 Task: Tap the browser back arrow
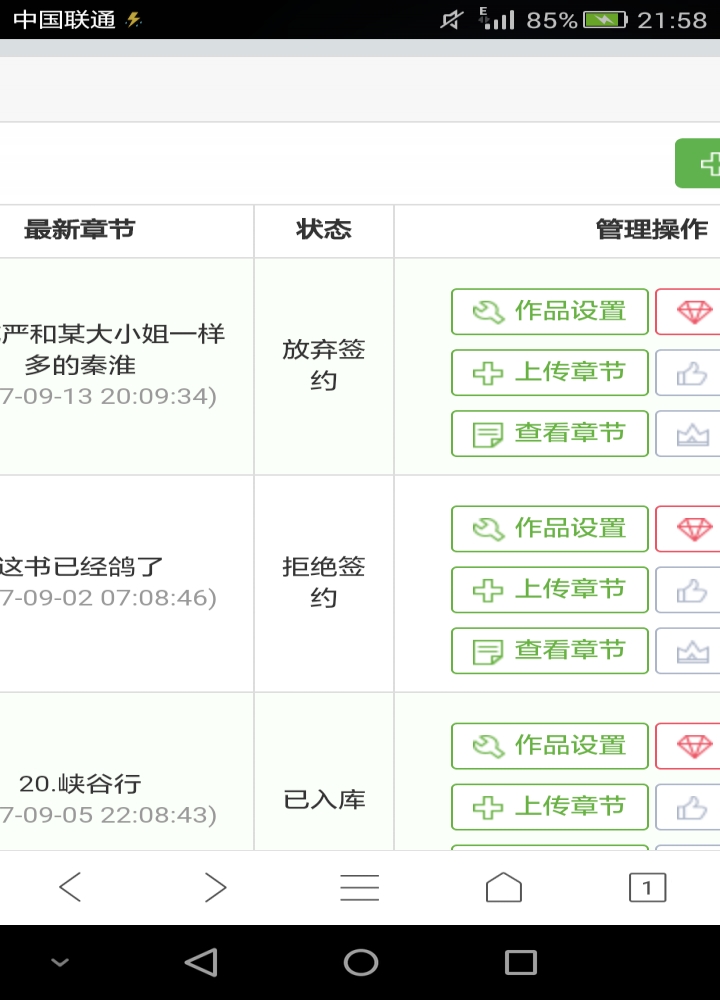(69, 886)
